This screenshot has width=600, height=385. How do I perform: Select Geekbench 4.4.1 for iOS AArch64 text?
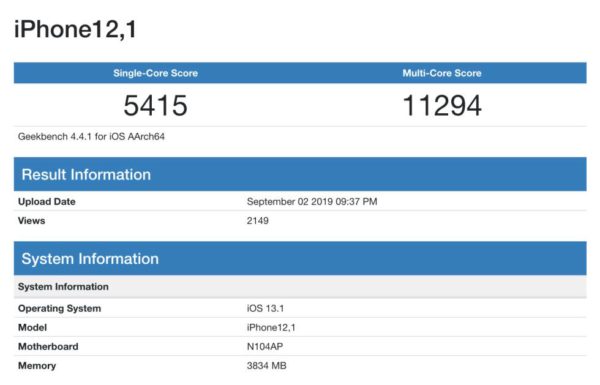[91, 137]
